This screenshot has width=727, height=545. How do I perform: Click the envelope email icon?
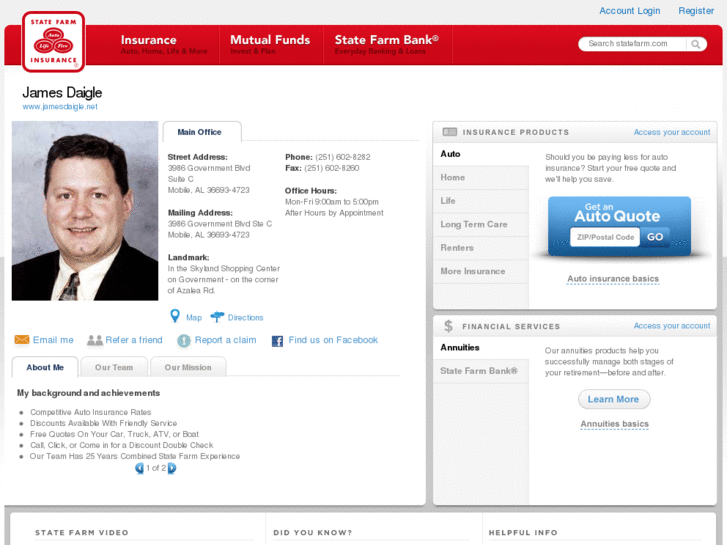pos(22,340)
